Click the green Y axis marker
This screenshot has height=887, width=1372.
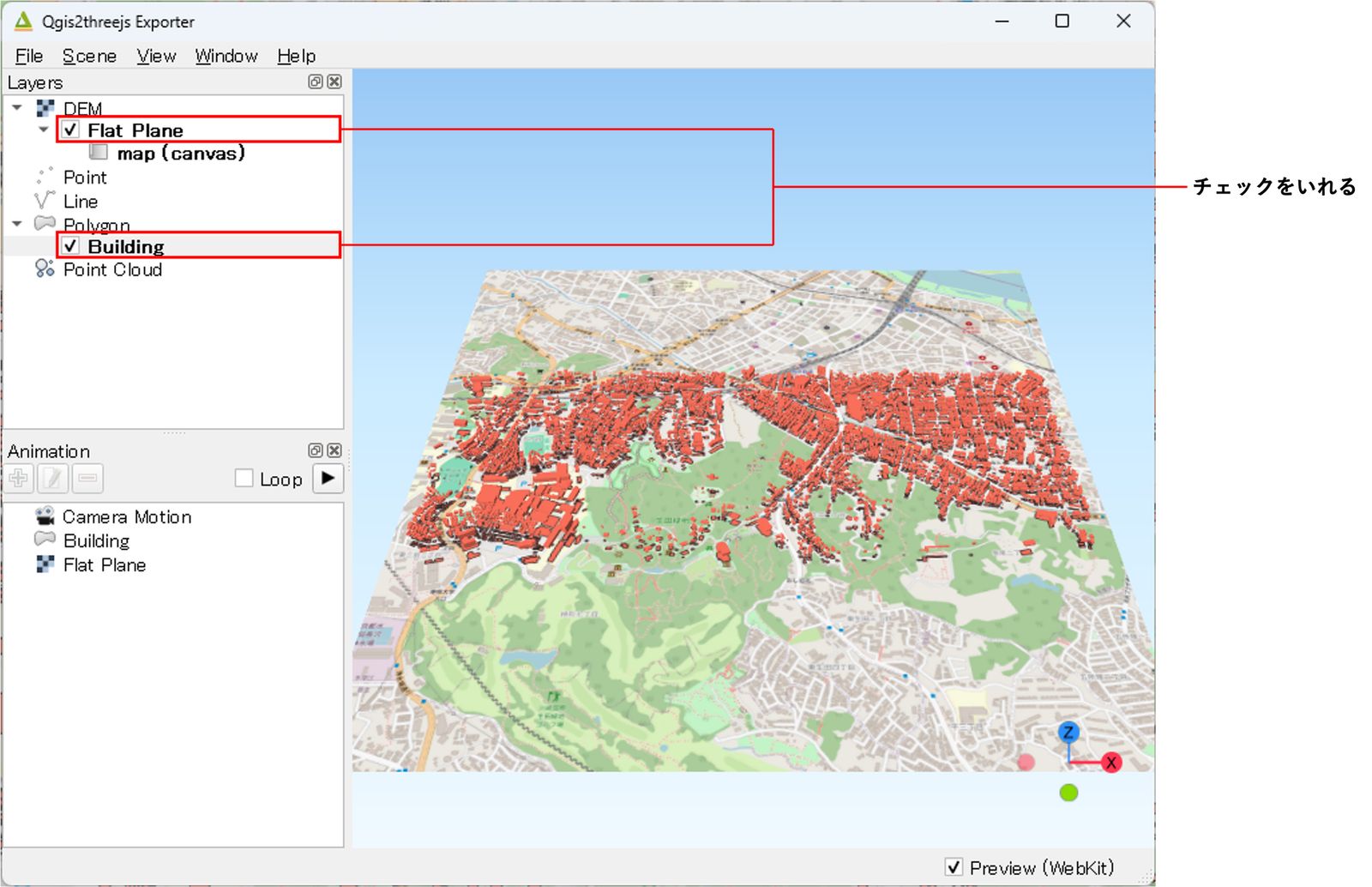point(1068,793)
